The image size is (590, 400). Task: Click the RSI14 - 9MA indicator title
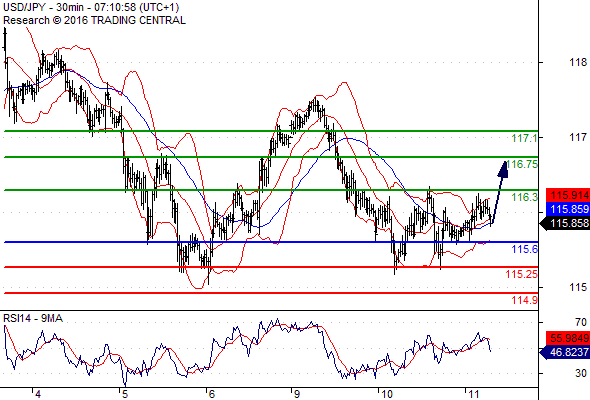[x=33, y=319]
